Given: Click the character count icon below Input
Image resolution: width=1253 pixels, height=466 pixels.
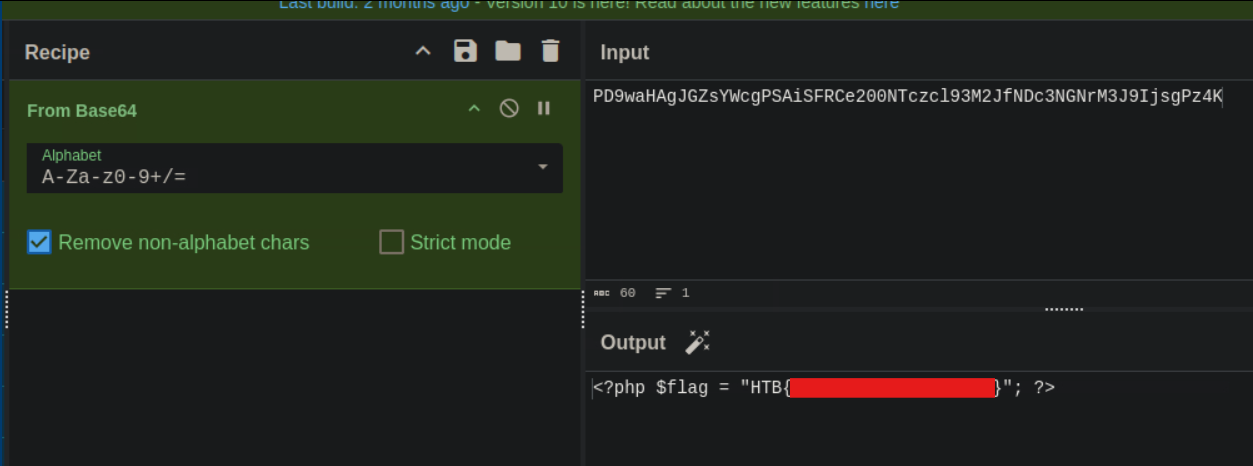Looking at the screenshot, I should (601, 293).
